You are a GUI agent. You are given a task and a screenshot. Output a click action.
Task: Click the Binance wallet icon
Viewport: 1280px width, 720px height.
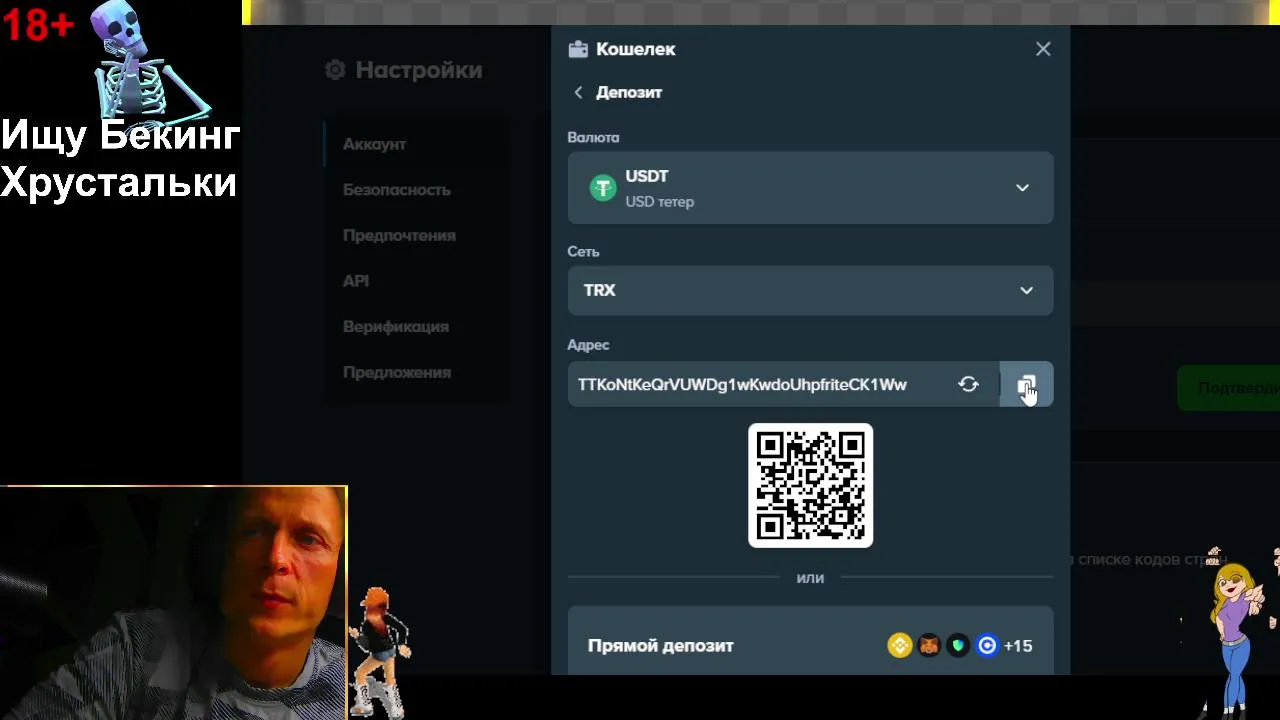click(x=900, y=646)
